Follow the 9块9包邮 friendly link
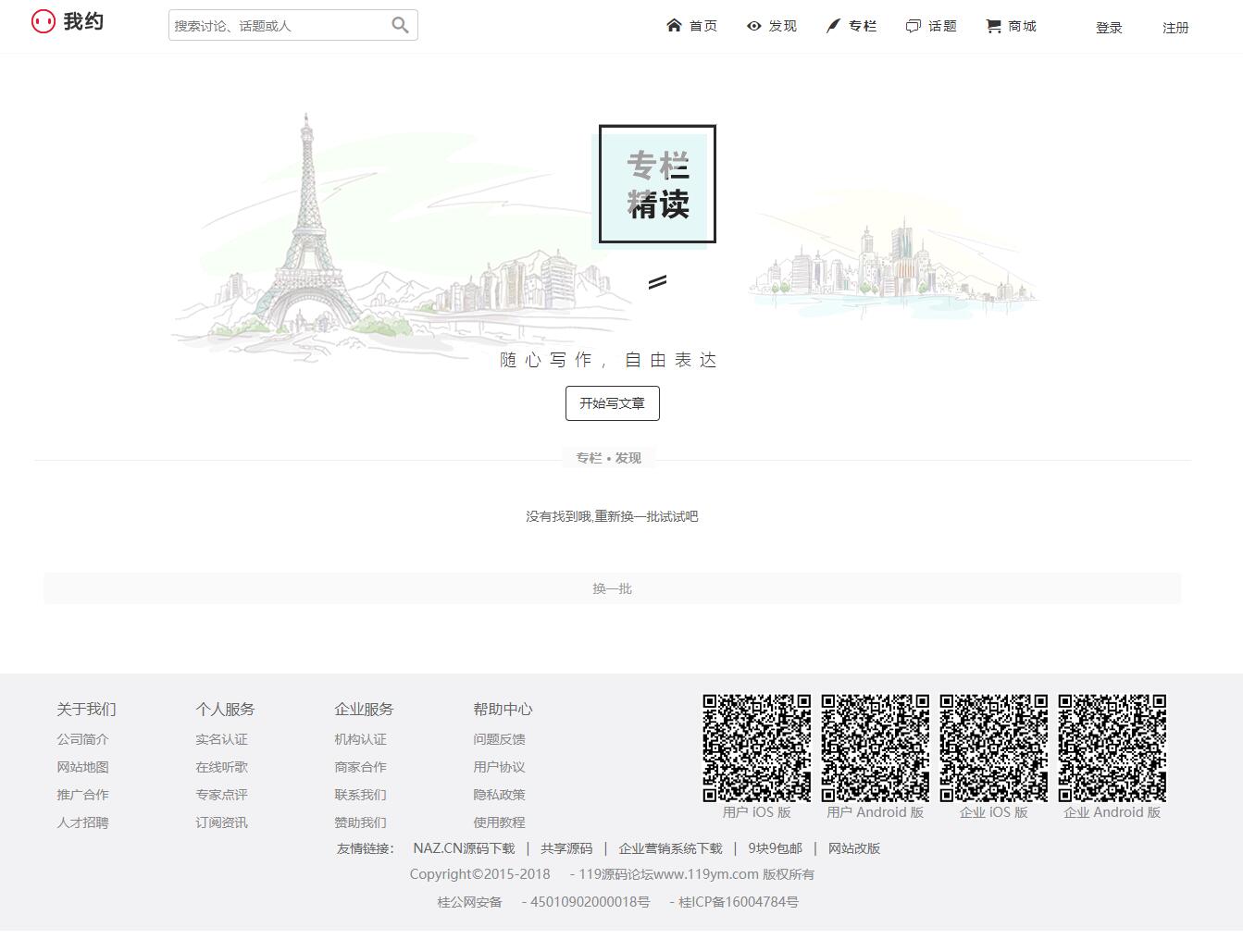Screen dimensions: 1243x952 click(x=775, y=848)
